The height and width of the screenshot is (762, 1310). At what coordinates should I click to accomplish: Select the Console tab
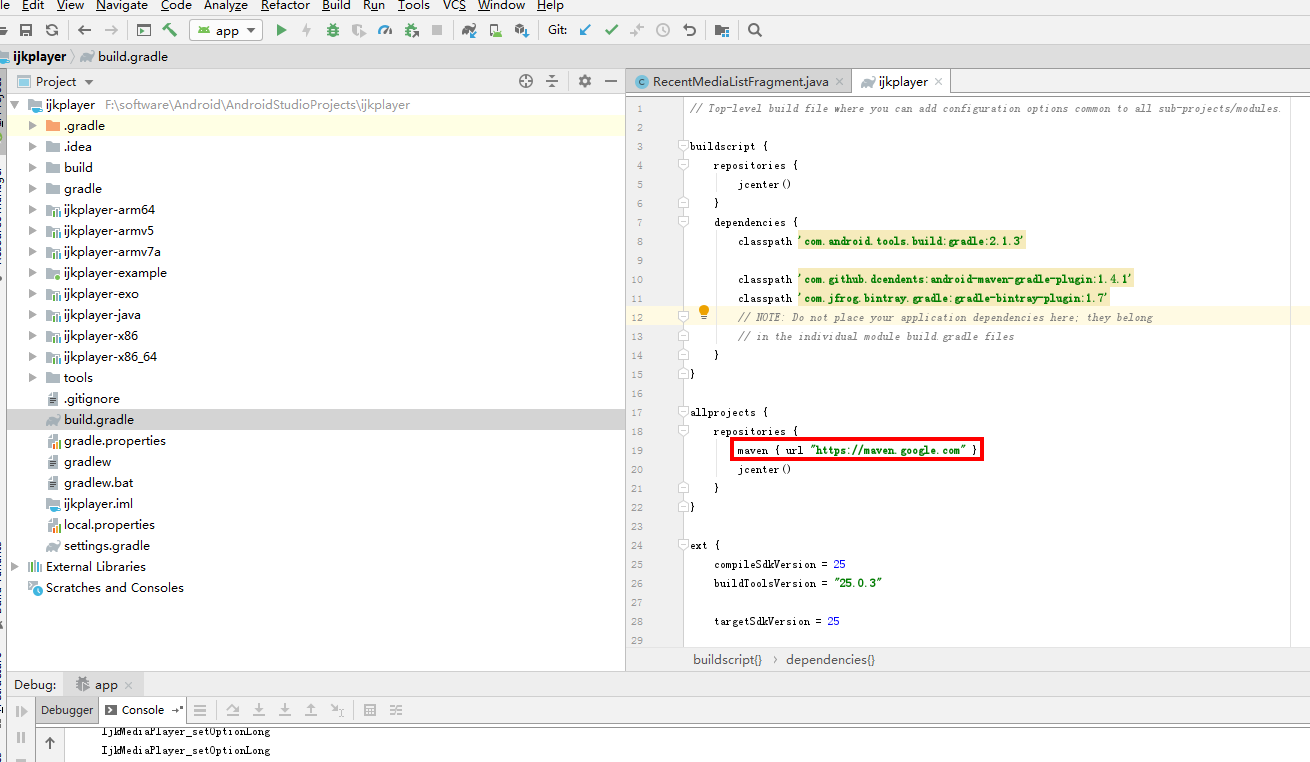[142, 710]
